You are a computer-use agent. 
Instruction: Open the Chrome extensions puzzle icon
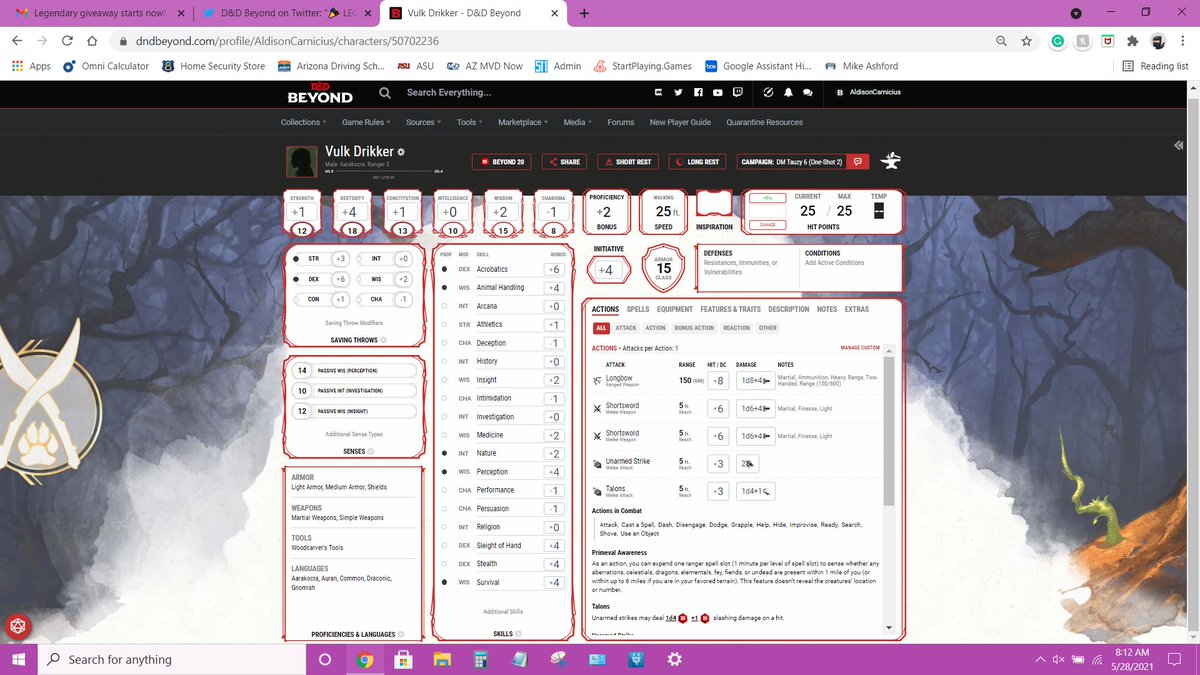pyautogui.click(x=1132, y=41)
